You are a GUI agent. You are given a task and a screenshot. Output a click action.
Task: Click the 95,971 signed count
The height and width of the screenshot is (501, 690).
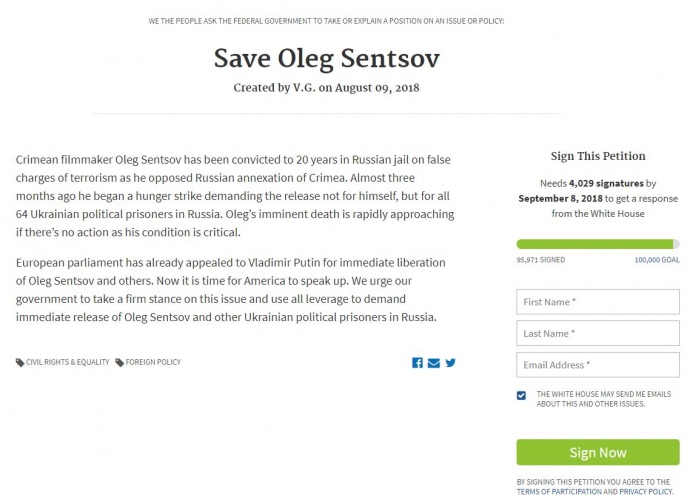point(540,259)
